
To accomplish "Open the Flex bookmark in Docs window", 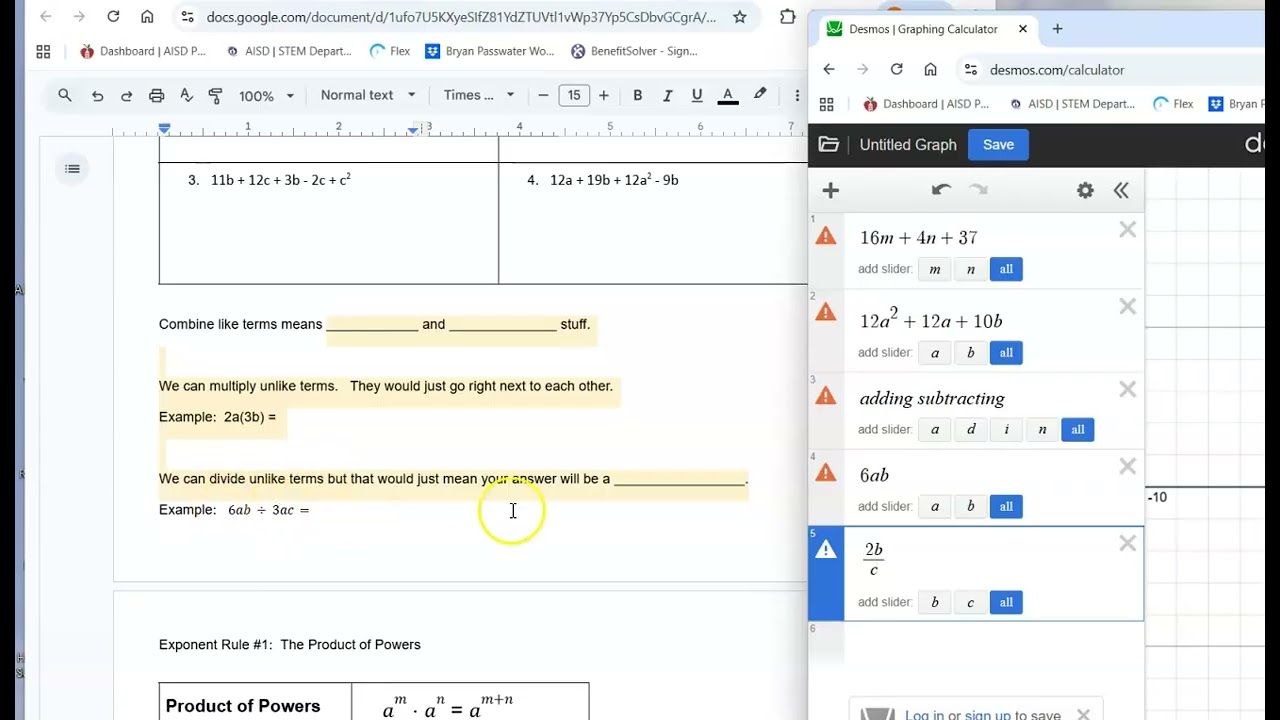I will [390, 51].
